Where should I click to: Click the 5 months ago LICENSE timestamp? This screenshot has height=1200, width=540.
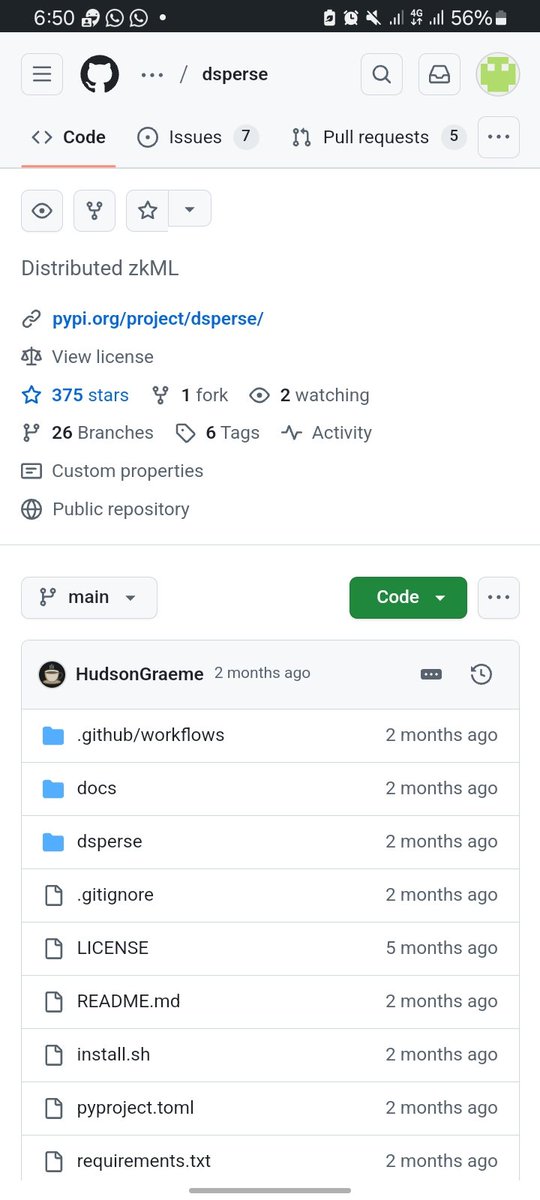point(442,948)
